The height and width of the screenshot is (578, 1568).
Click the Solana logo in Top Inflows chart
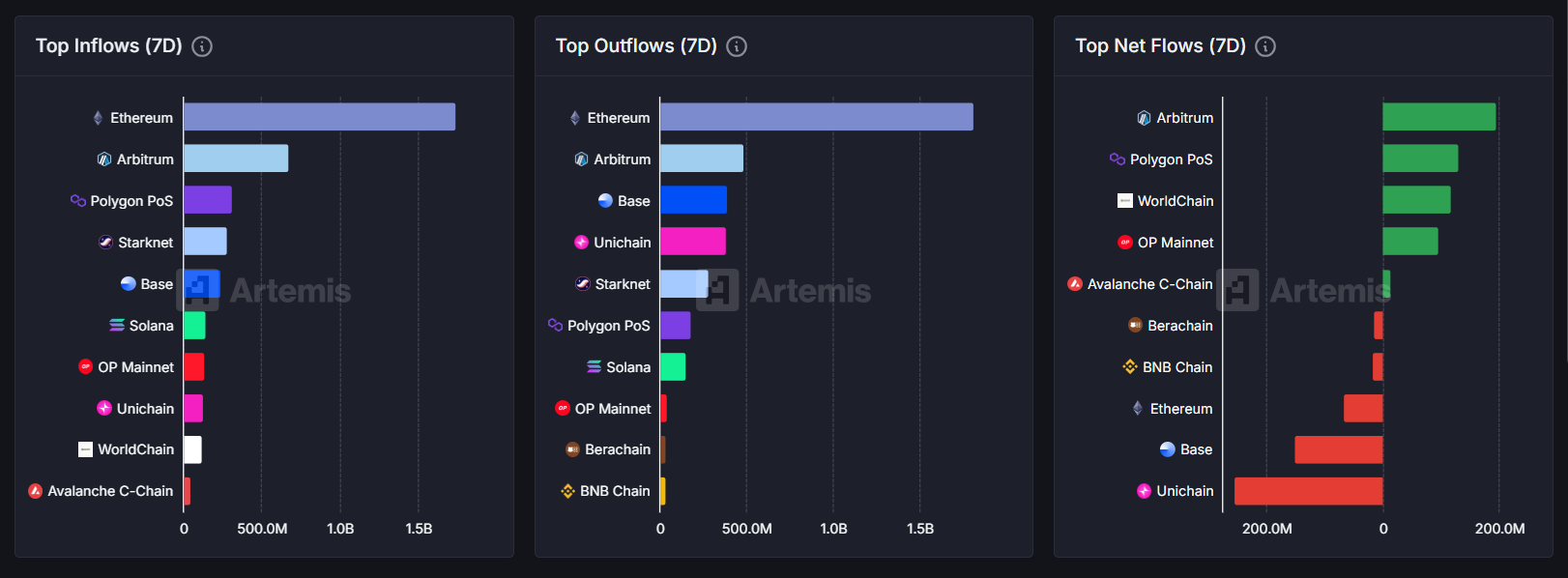click(117, 326)
